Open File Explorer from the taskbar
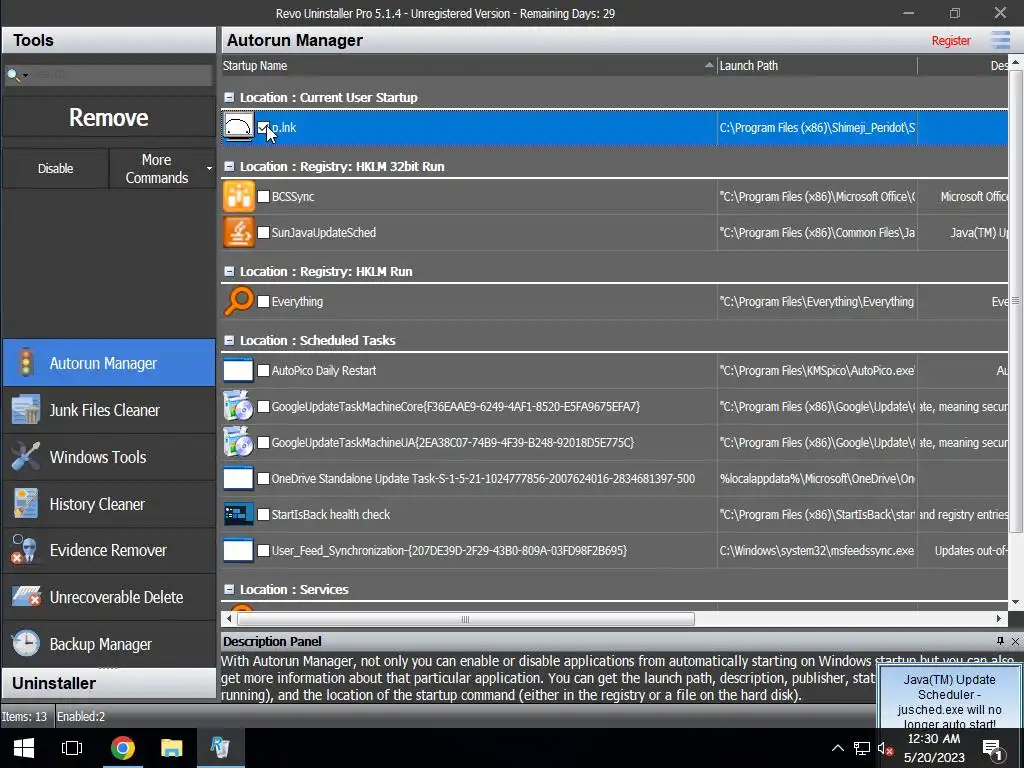 click(172, 748)
